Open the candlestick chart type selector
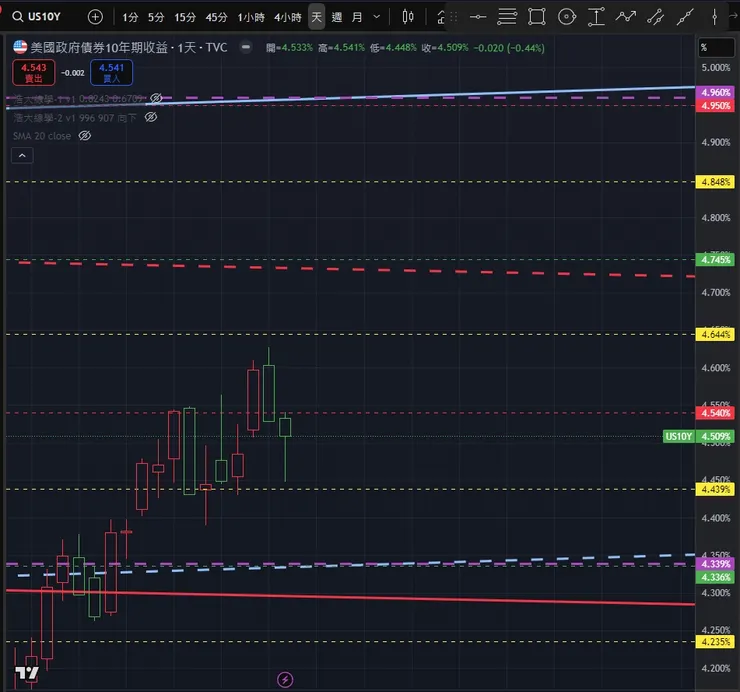Viewport: 740px width, 692px height. tap(407, 17)
